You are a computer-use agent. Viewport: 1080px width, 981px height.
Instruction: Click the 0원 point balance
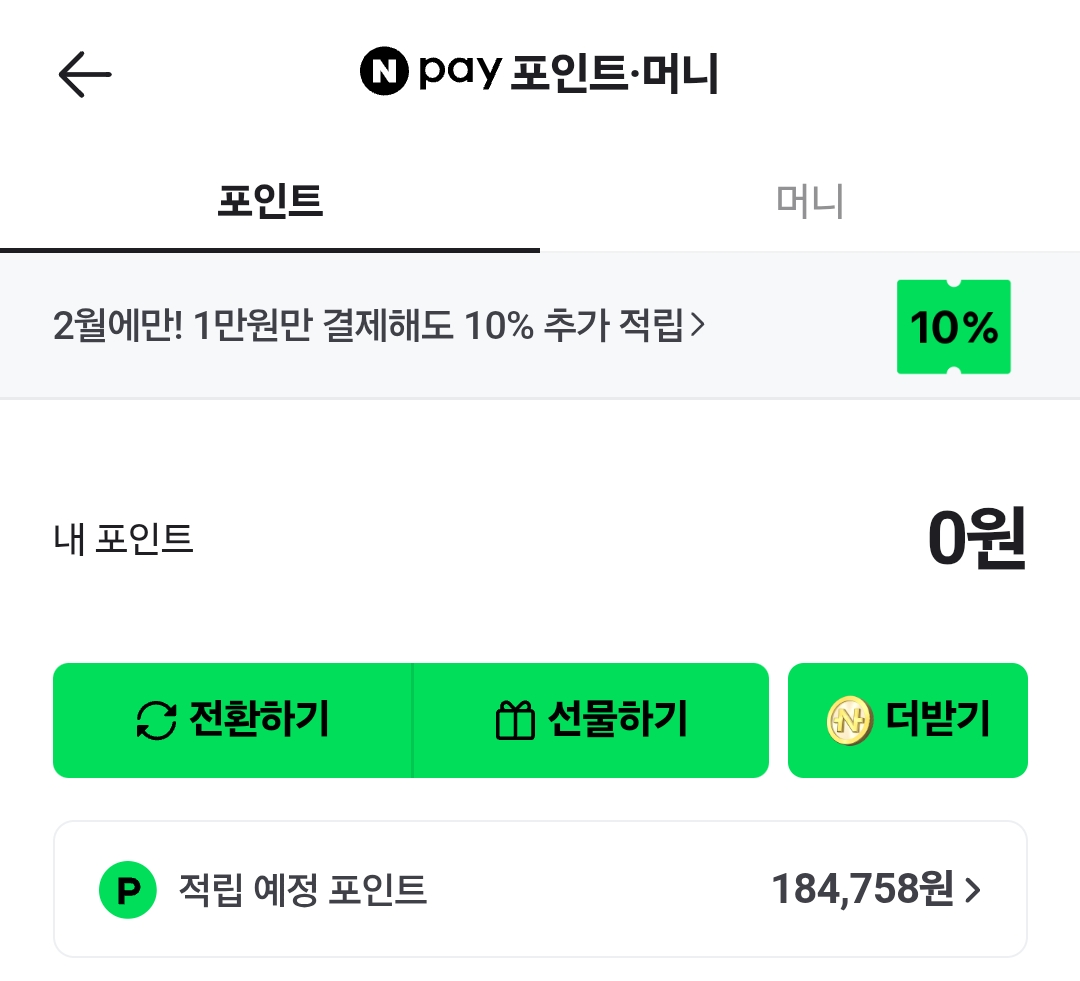(976, 540)
